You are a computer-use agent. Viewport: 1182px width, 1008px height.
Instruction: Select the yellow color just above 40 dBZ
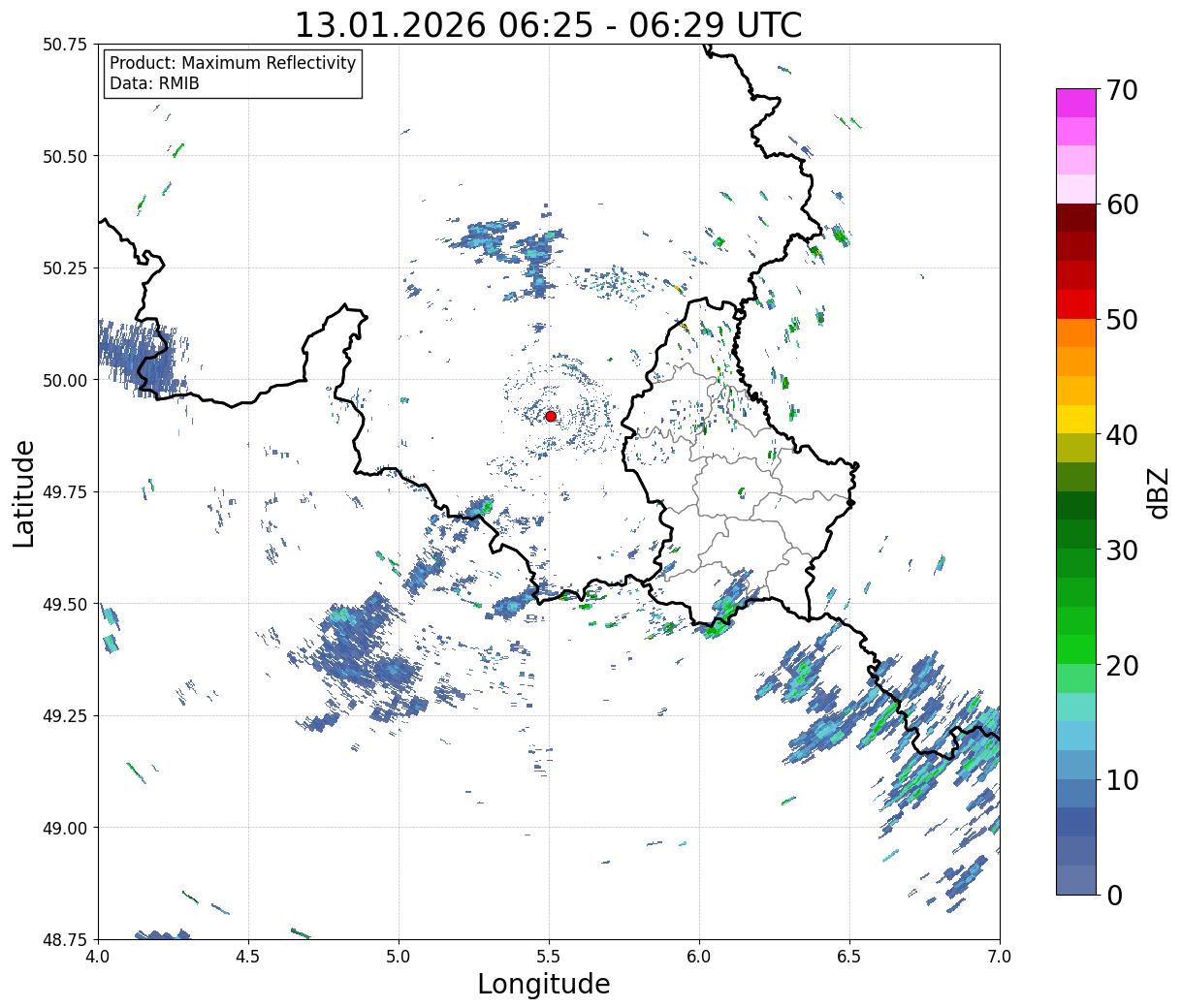tap(1076, 419)
